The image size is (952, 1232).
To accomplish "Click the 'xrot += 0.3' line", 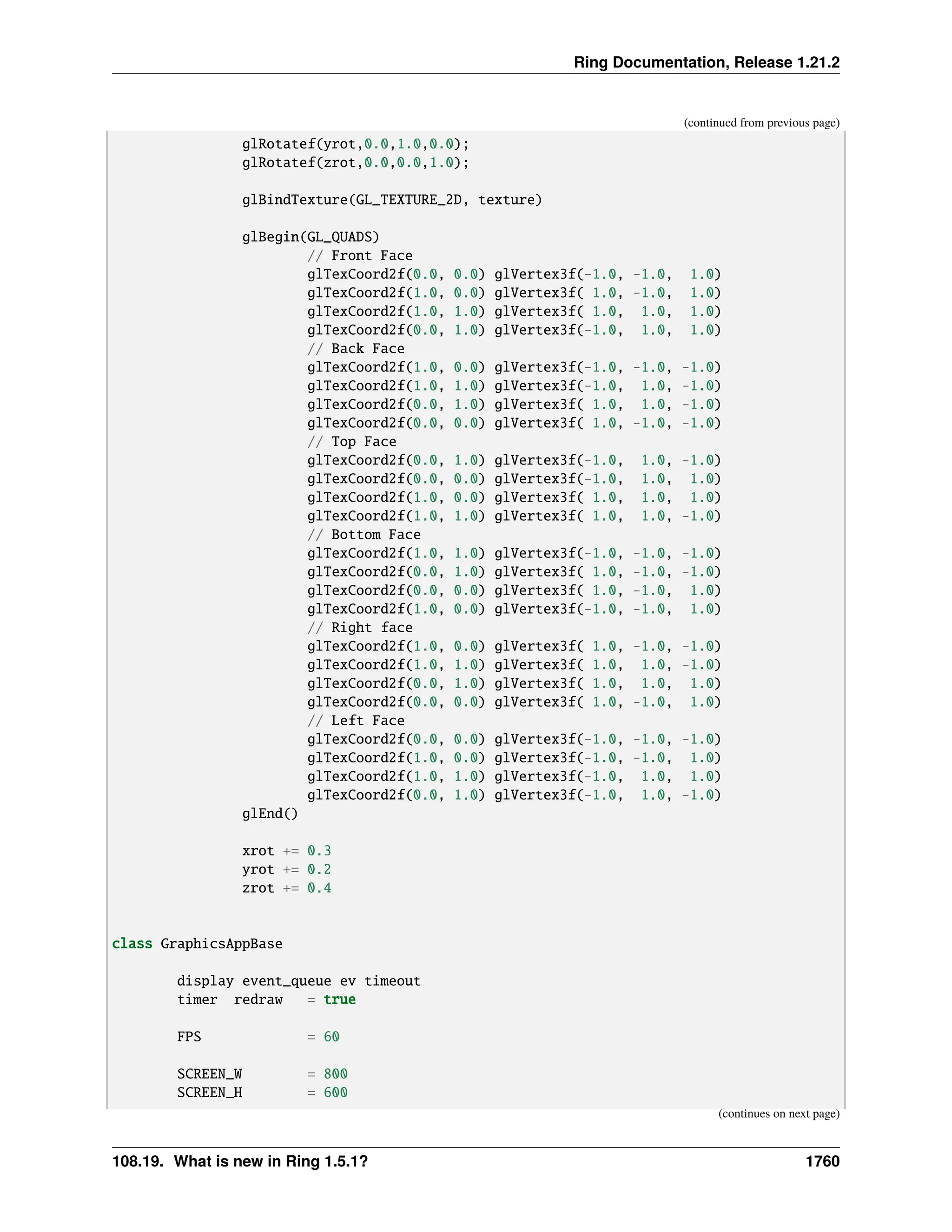I will click(286, 851).
